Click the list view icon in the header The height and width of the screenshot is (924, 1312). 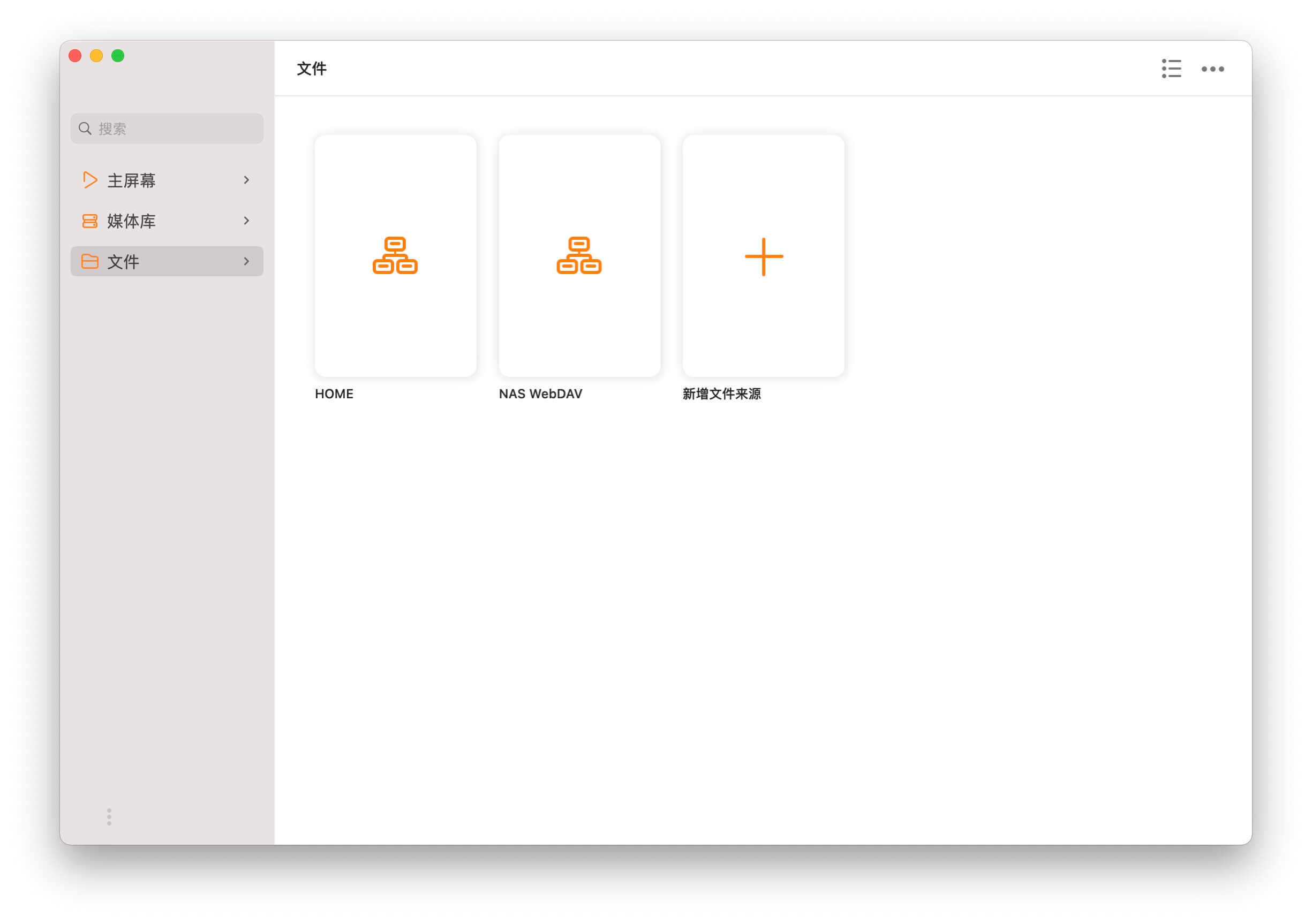tap(1171, 69)
